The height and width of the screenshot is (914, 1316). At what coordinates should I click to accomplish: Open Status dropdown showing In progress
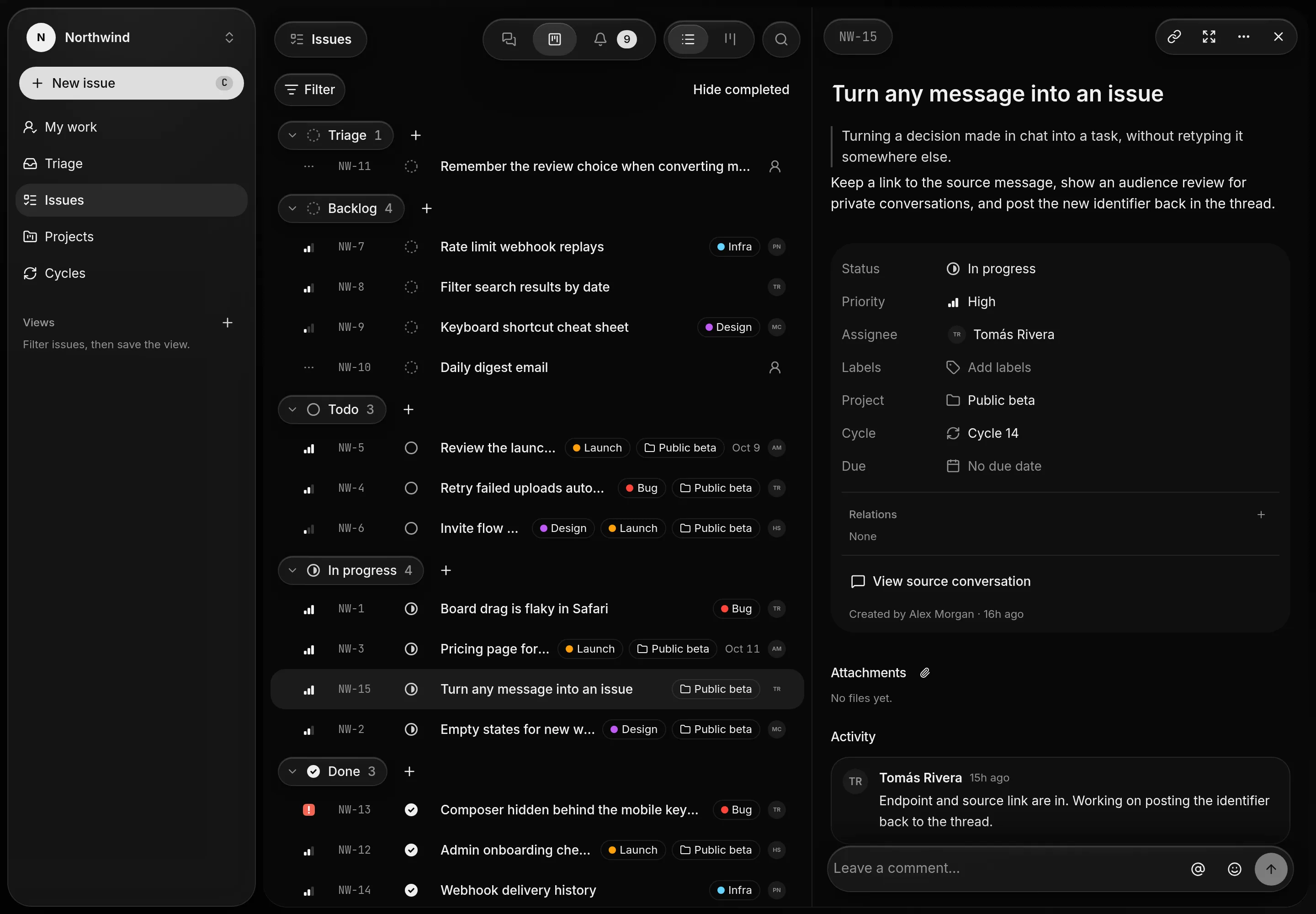coord(991,269)
